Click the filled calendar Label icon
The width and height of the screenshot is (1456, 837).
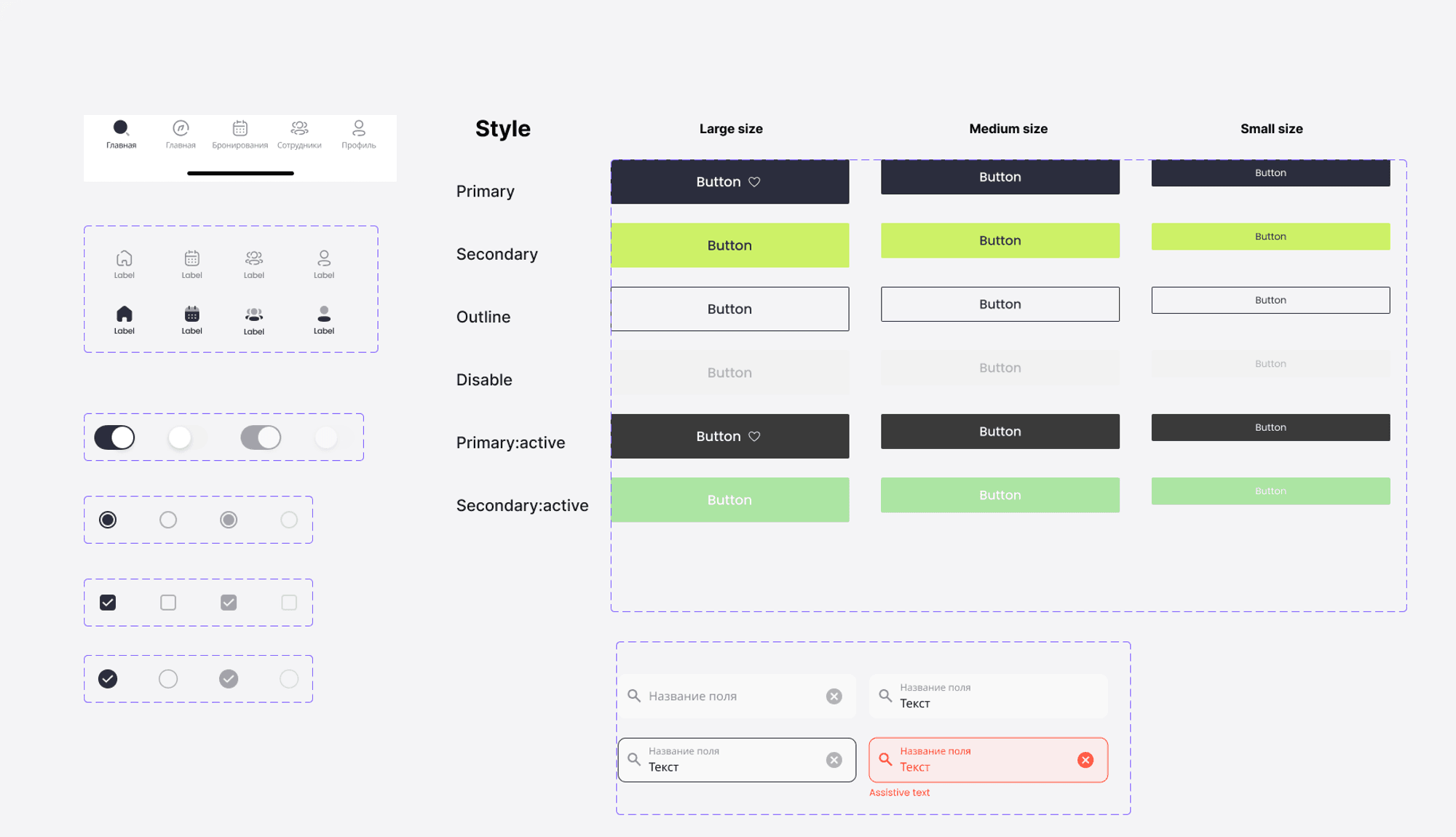coord(191,314)
